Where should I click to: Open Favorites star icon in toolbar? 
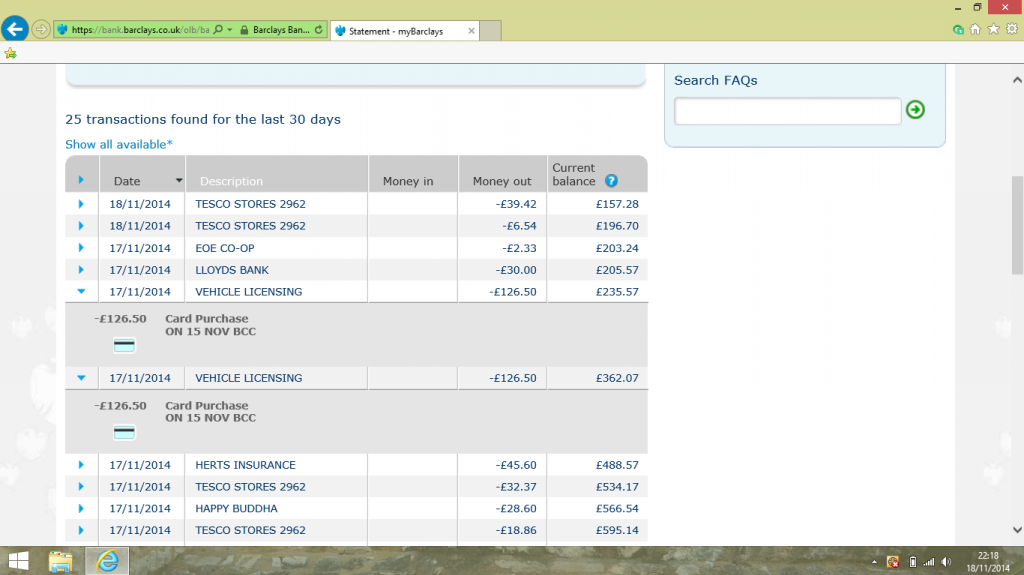pyautogui.click(x=993, y=29)
